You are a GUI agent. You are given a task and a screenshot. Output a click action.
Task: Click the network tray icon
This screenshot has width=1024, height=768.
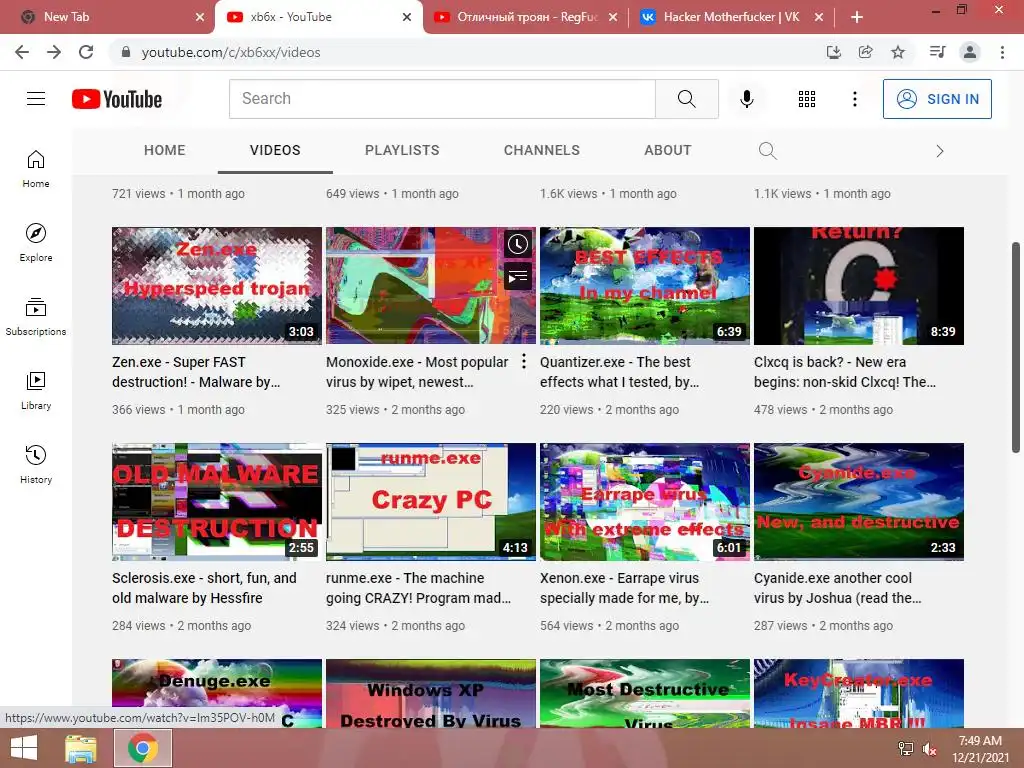click(906, 749)
